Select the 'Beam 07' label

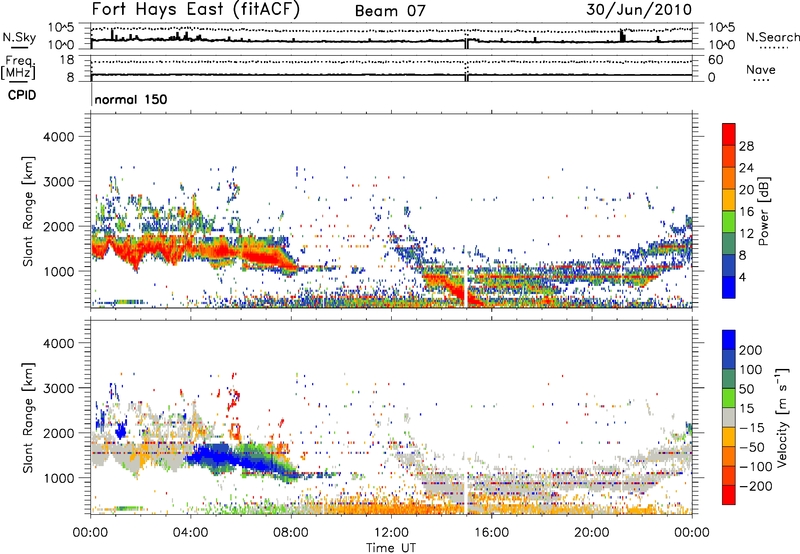(390, 11)
